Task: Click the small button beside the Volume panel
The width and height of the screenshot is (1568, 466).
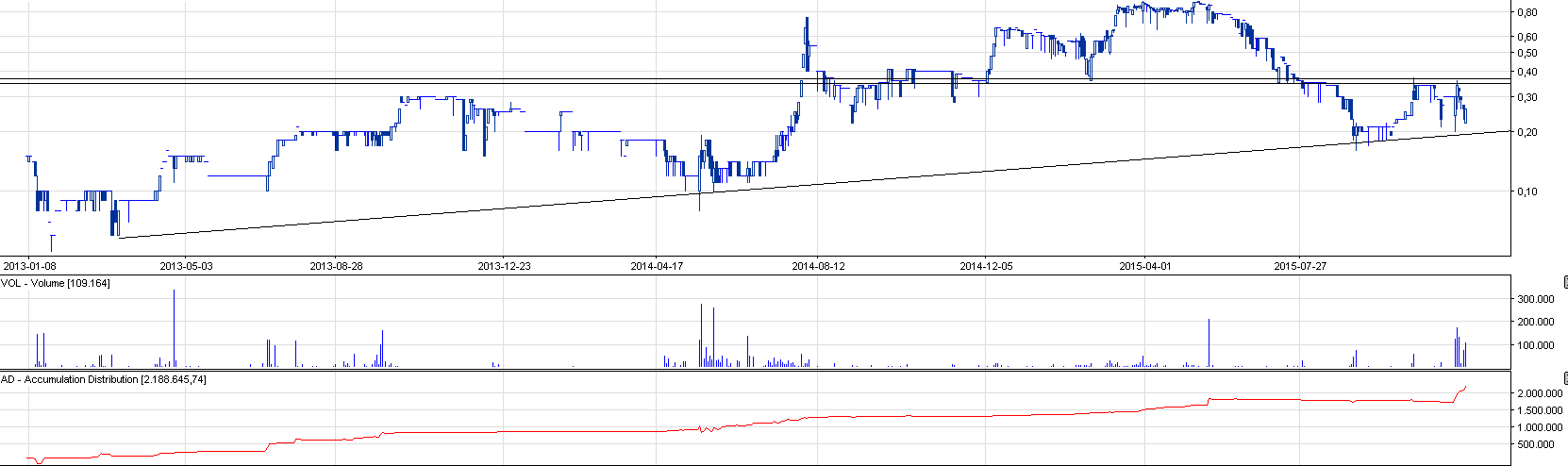Action: 1563,282
